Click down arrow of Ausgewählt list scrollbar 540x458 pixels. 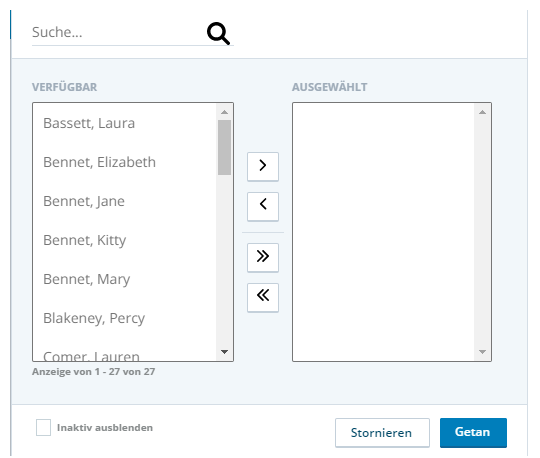pos(482,352)
